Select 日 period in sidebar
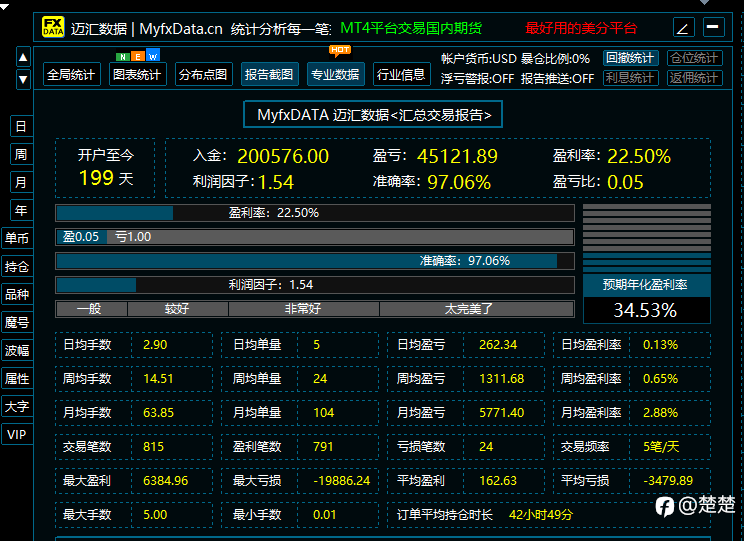This screenshot has height=541, width=744. (21, 126)
